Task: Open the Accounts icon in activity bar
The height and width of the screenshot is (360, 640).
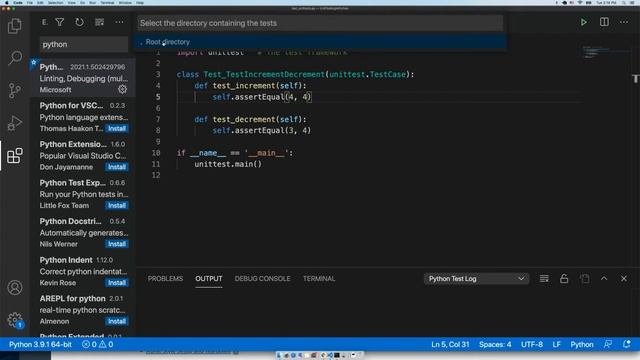Action: 15,287
